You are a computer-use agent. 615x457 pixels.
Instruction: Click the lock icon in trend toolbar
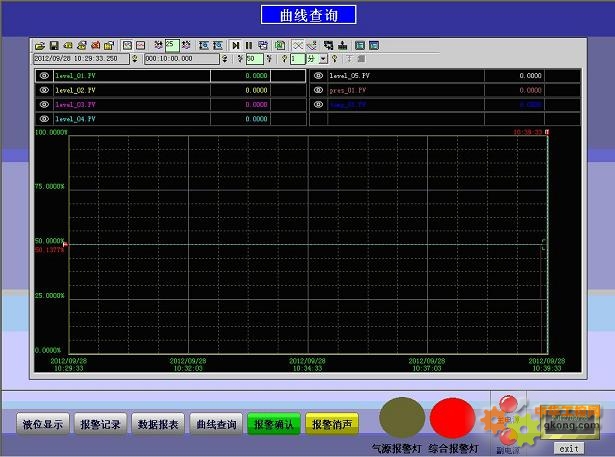tap(109, 46)
